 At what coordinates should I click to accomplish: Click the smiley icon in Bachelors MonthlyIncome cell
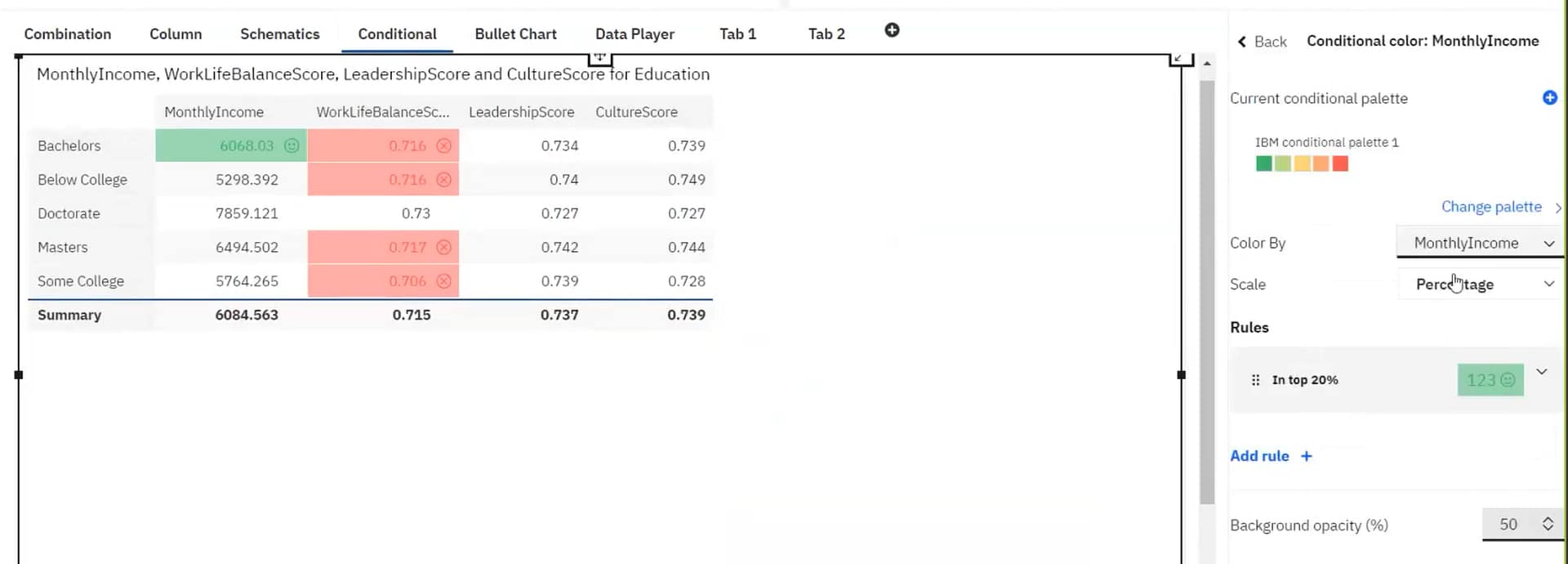292,145
